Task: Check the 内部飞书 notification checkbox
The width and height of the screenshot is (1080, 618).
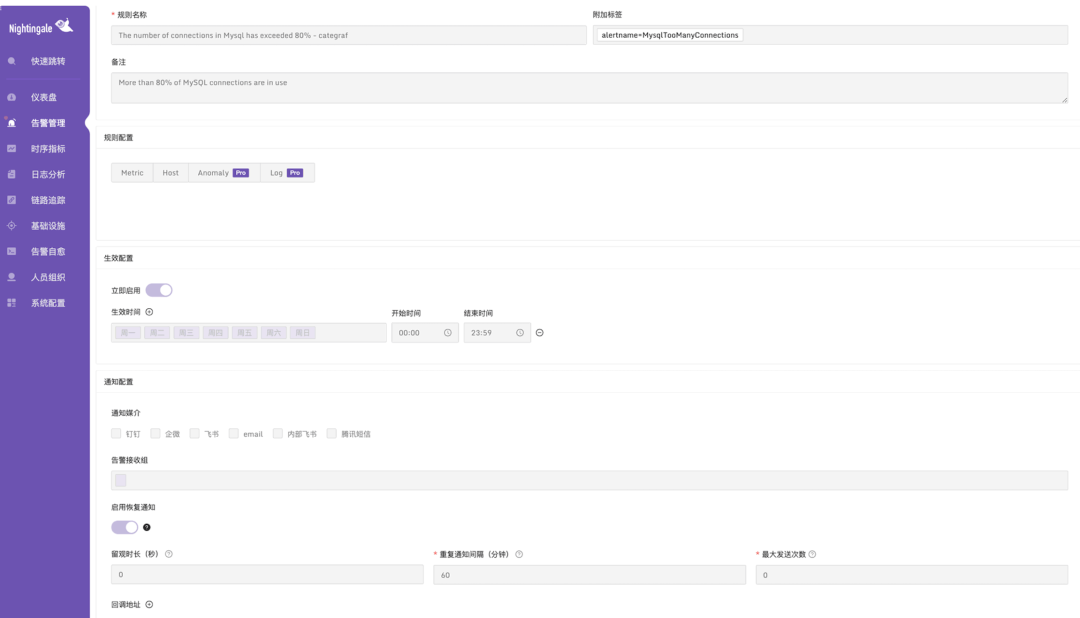Action: pos(278,433)
